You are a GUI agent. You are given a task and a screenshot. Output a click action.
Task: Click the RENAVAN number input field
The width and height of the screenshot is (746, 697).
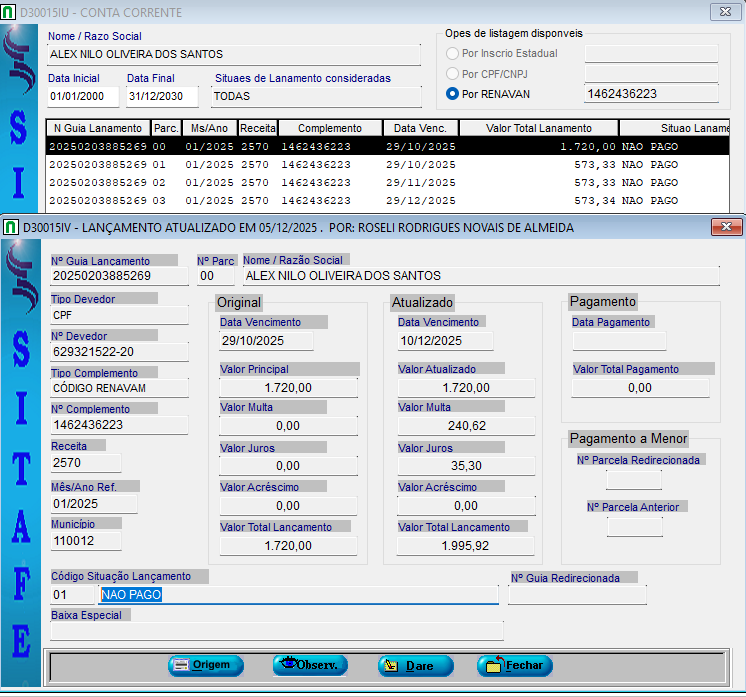click(x=650, y=94)
